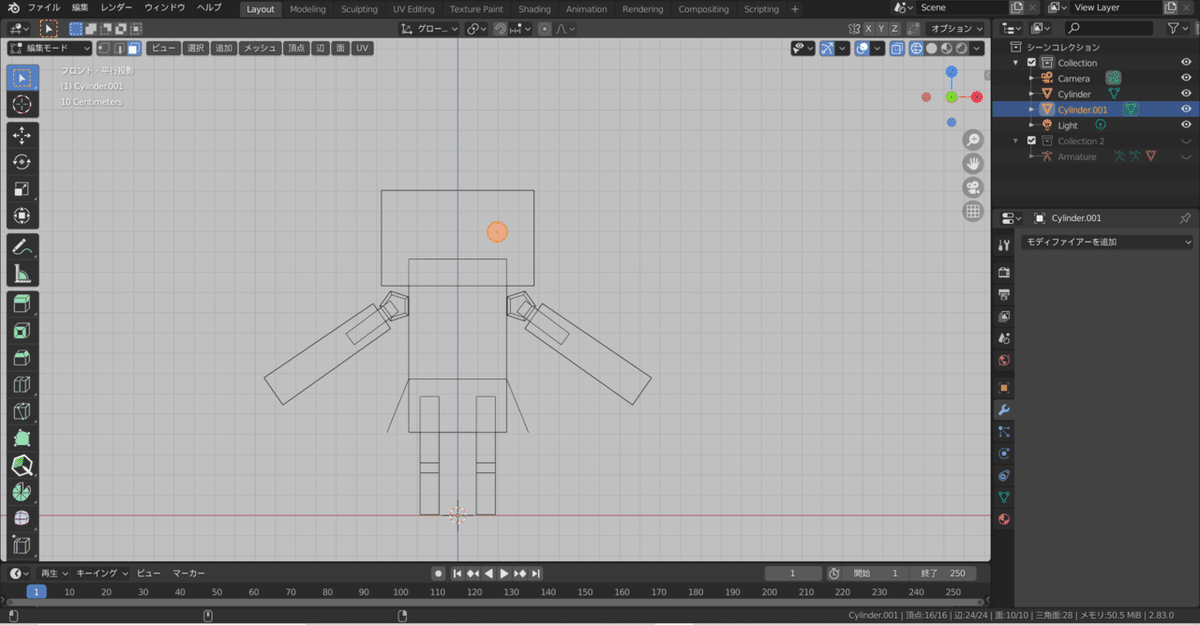
Task: Switch to Vertex select mode
Action: point(103,48)
